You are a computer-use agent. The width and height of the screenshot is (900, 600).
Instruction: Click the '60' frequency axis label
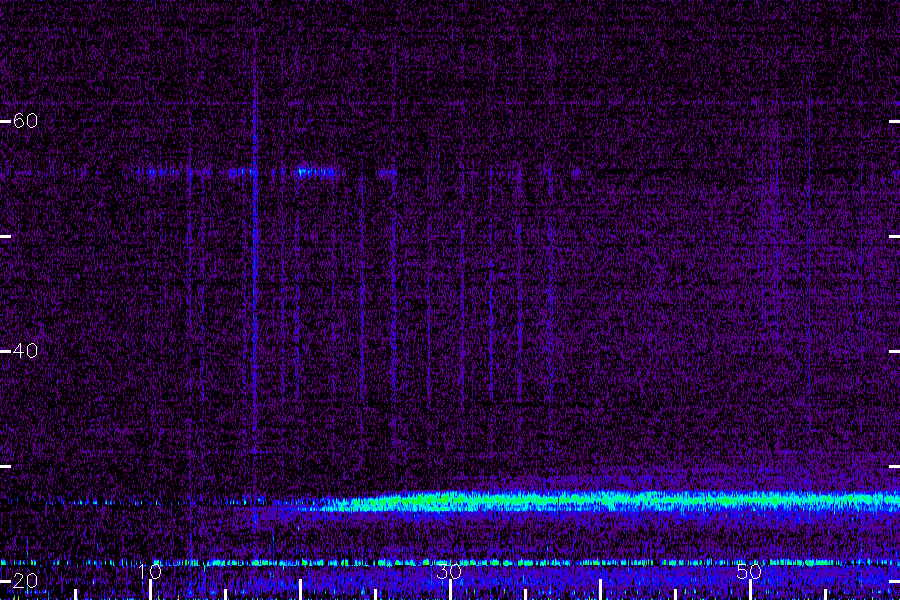25,121
